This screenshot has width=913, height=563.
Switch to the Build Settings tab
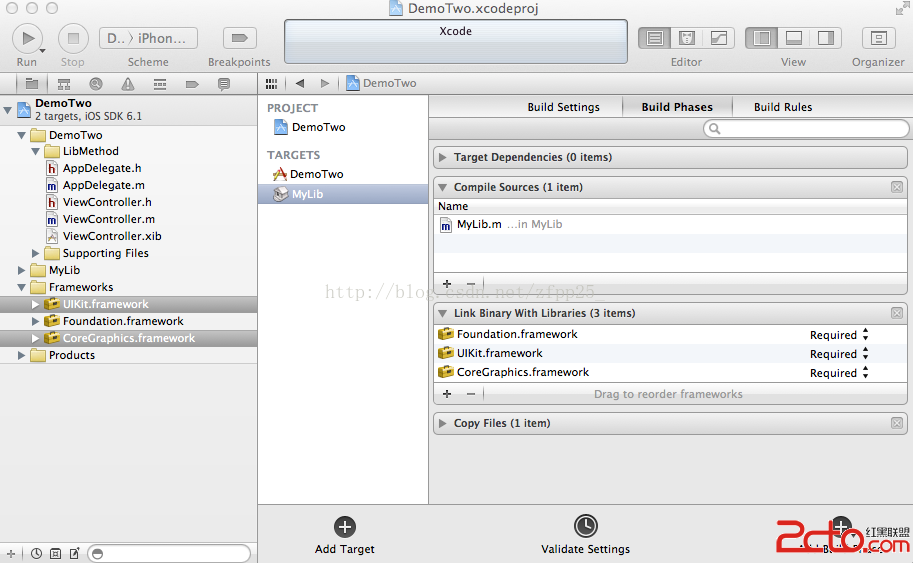[x=564, y=107]
